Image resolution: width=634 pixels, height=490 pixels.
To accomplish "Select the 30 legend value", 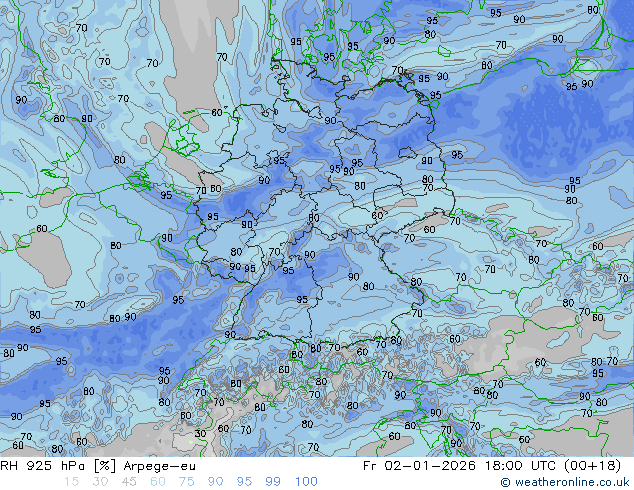I will 100,482.
